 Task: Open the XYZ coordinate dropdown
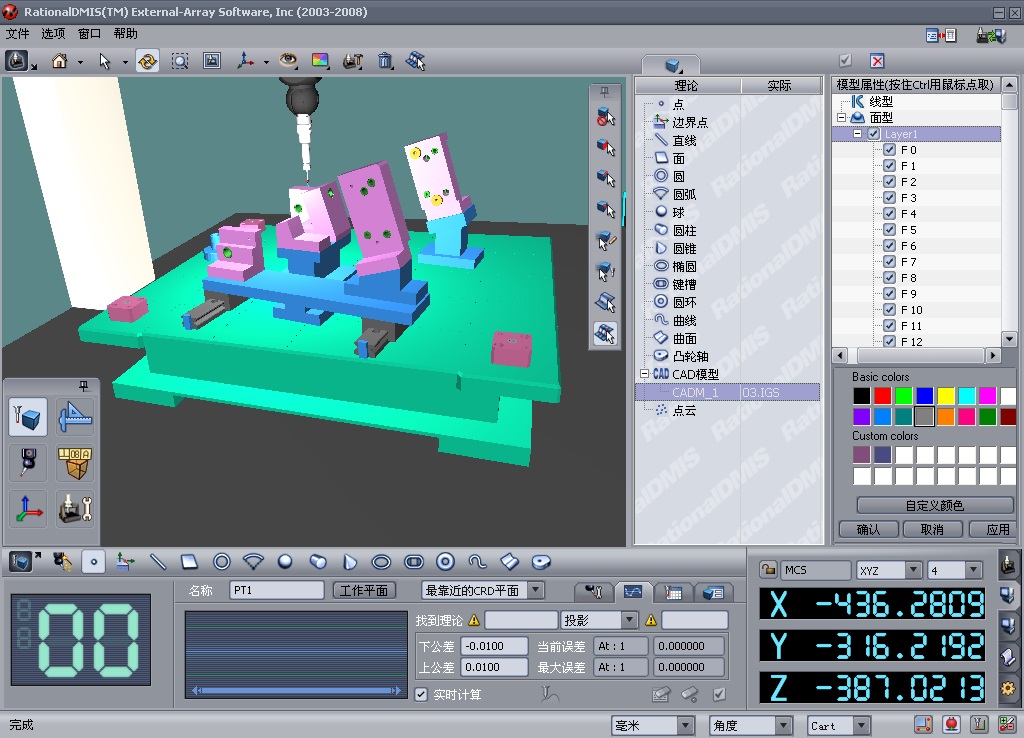(914, 570)
